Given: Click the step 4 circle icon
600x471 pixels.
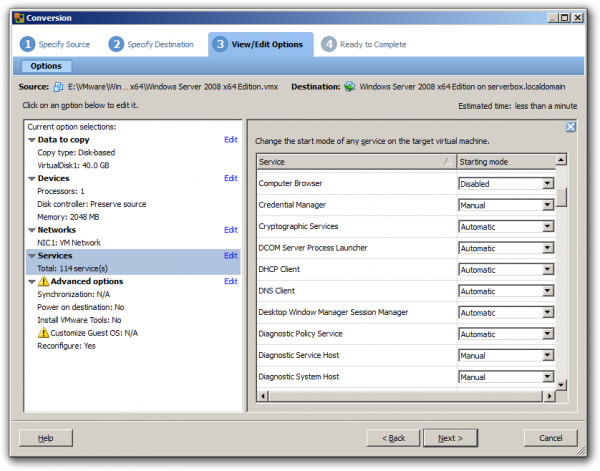Looking at the screenshot, I should (329, 44).
